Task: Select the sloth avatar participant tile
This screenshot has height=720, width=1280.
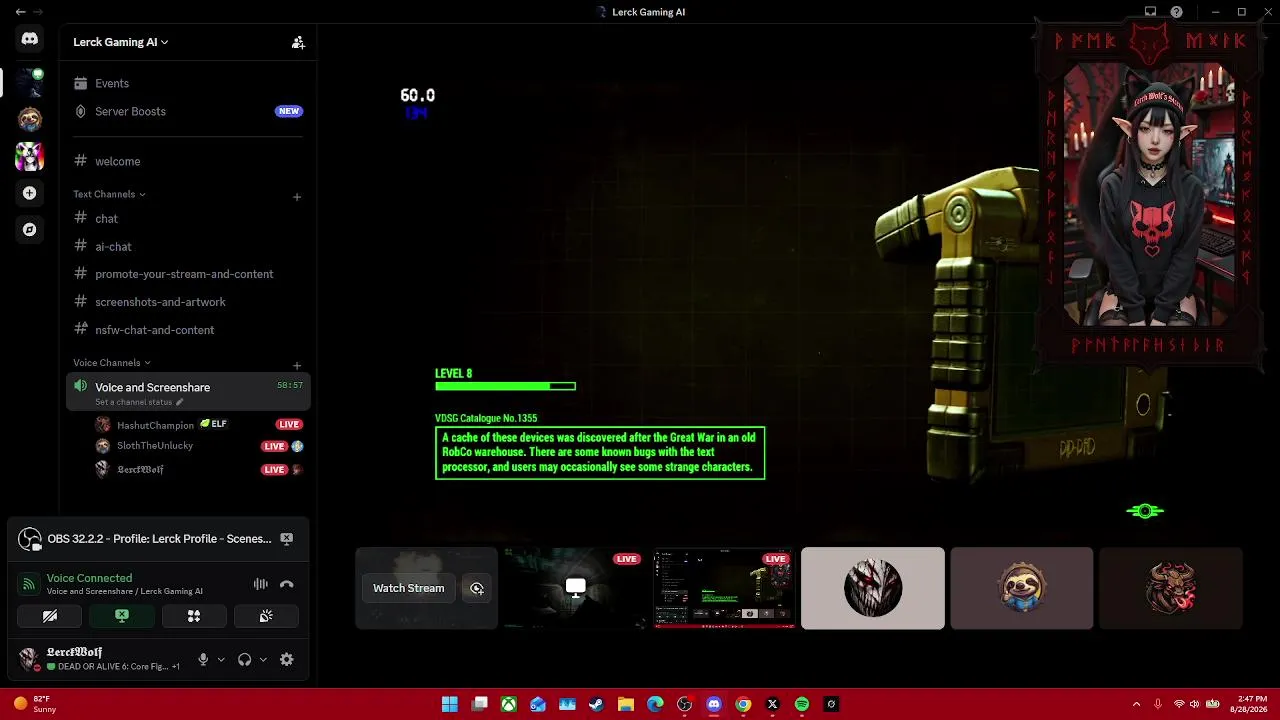Action: [x=1022, y=588]
